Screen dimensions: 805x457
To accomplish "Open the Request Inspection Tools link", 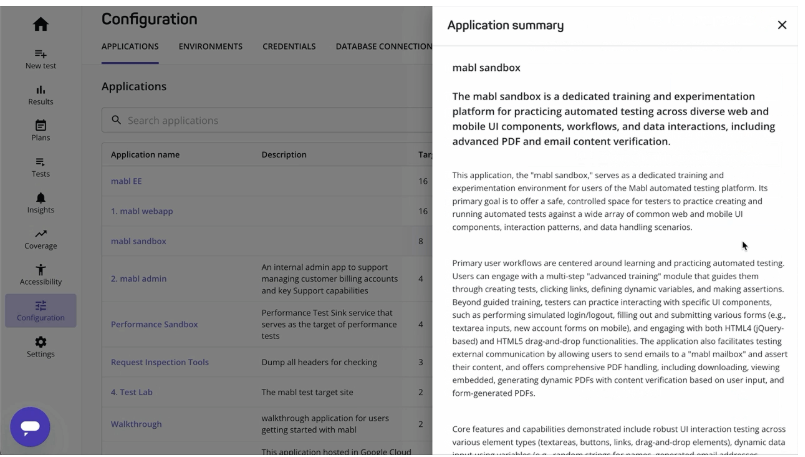I will pos(160,362).
